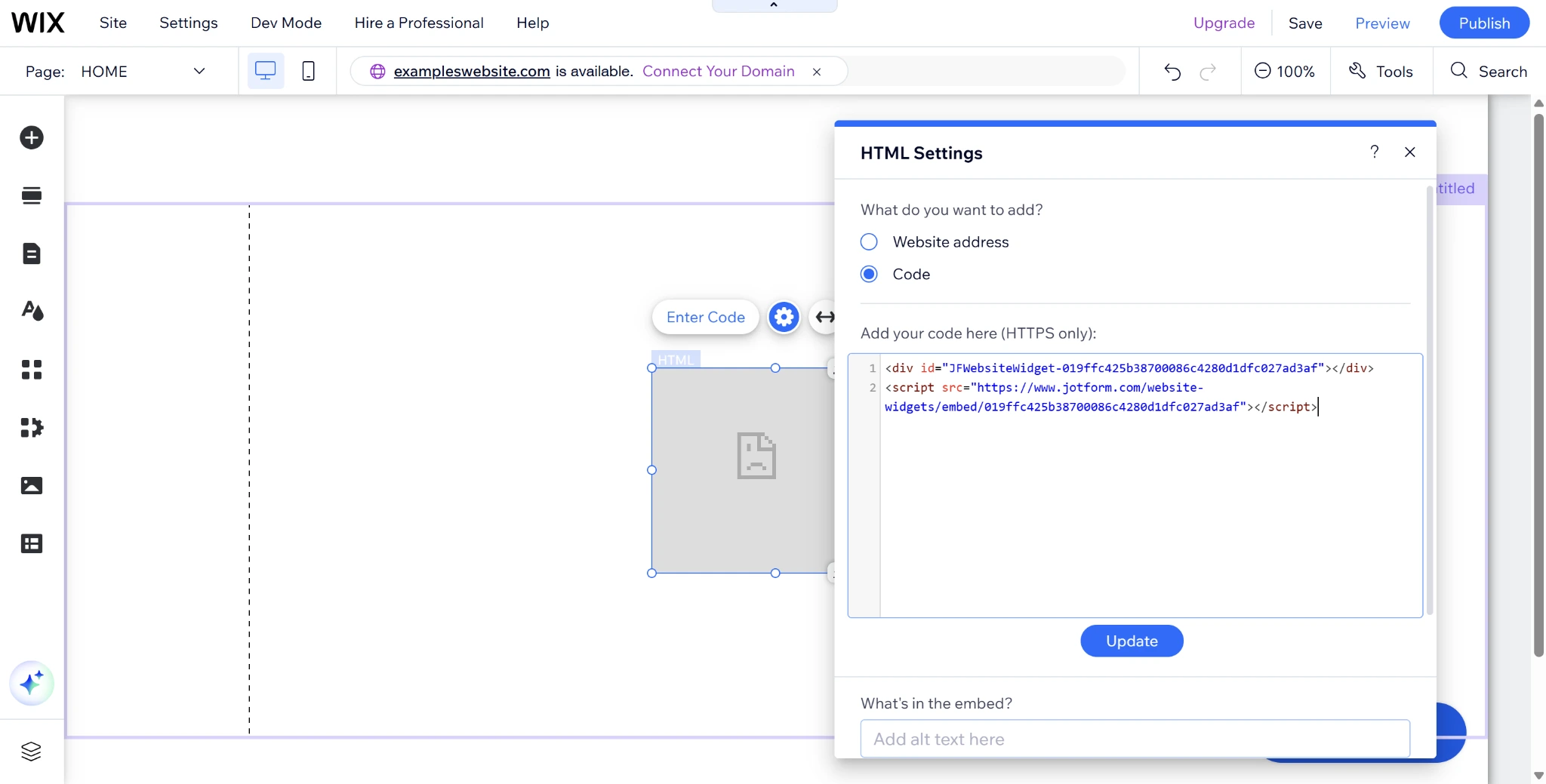Switch to mobile view icon
The height and width of the screenshot is (784, 1546).
[x=308, y=71]
